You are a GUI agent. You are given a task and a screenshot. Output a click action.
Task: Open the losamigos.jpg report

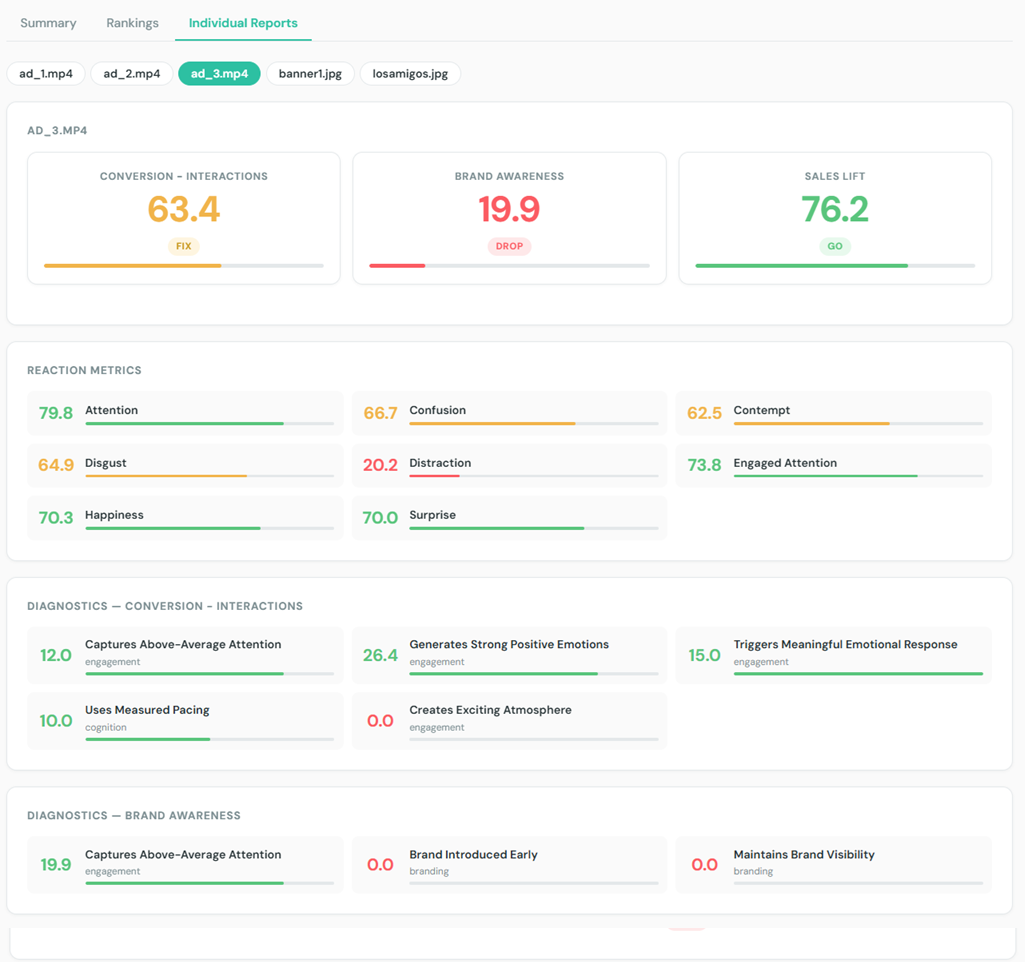pyautogui.click(x=410, y=74)
